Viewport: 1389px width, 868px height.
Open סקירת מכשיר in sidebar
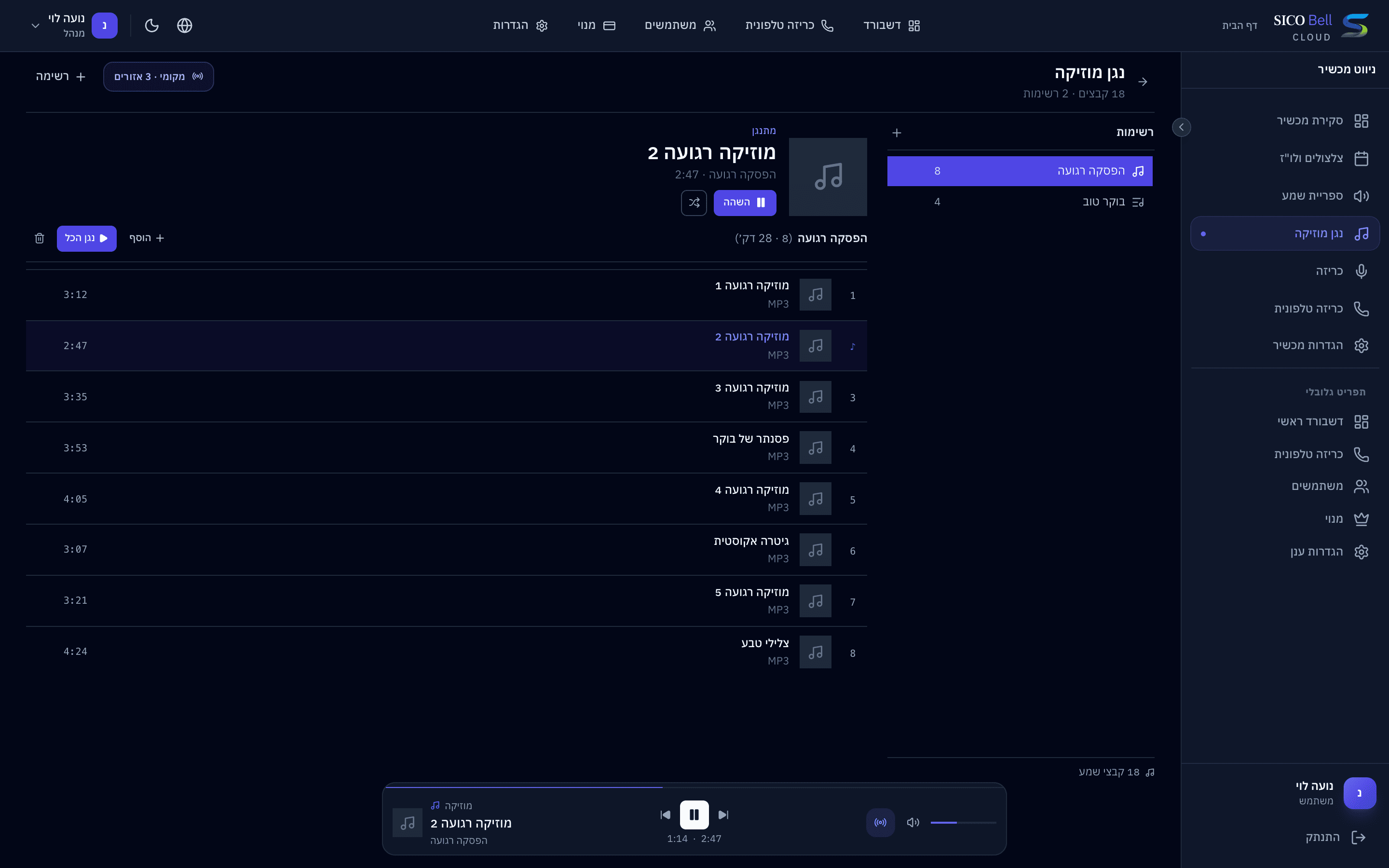pos(1285,121)
